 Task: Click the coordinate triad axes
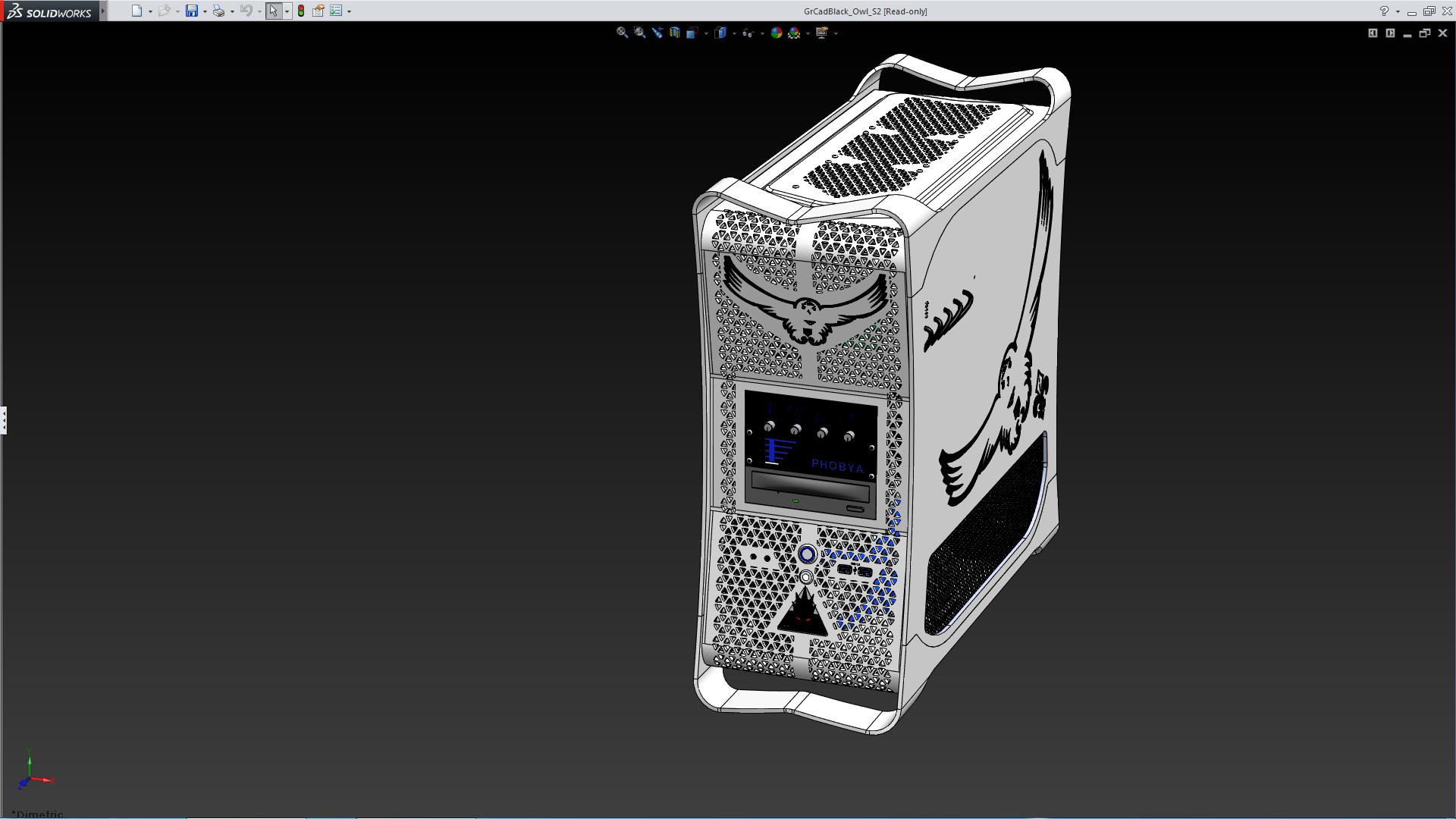[32, 777]
